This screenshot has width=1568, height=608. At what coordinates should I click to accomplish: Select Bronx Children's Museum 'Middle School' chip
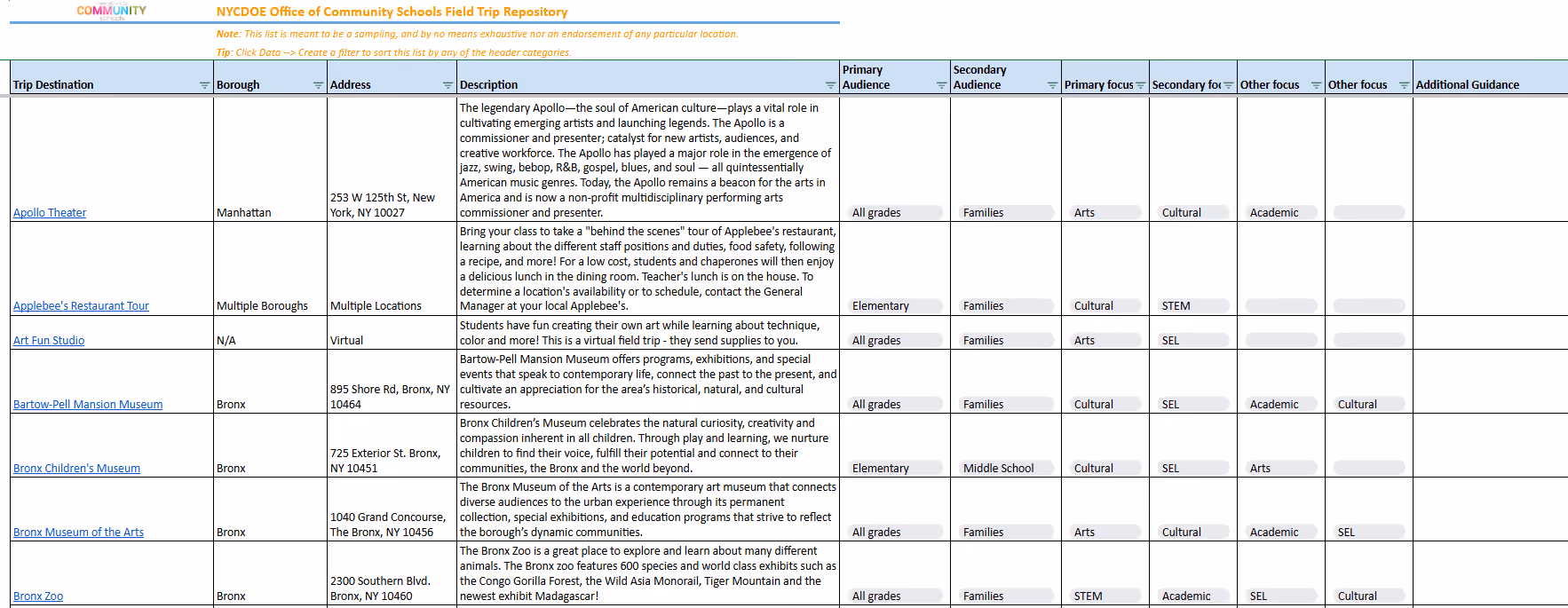[x=1005, y=469]
